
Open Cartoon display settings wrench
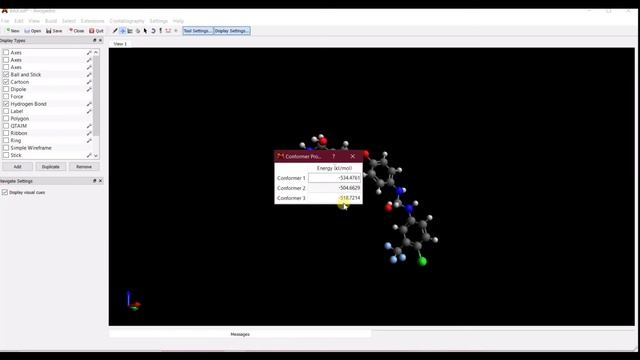89,82
